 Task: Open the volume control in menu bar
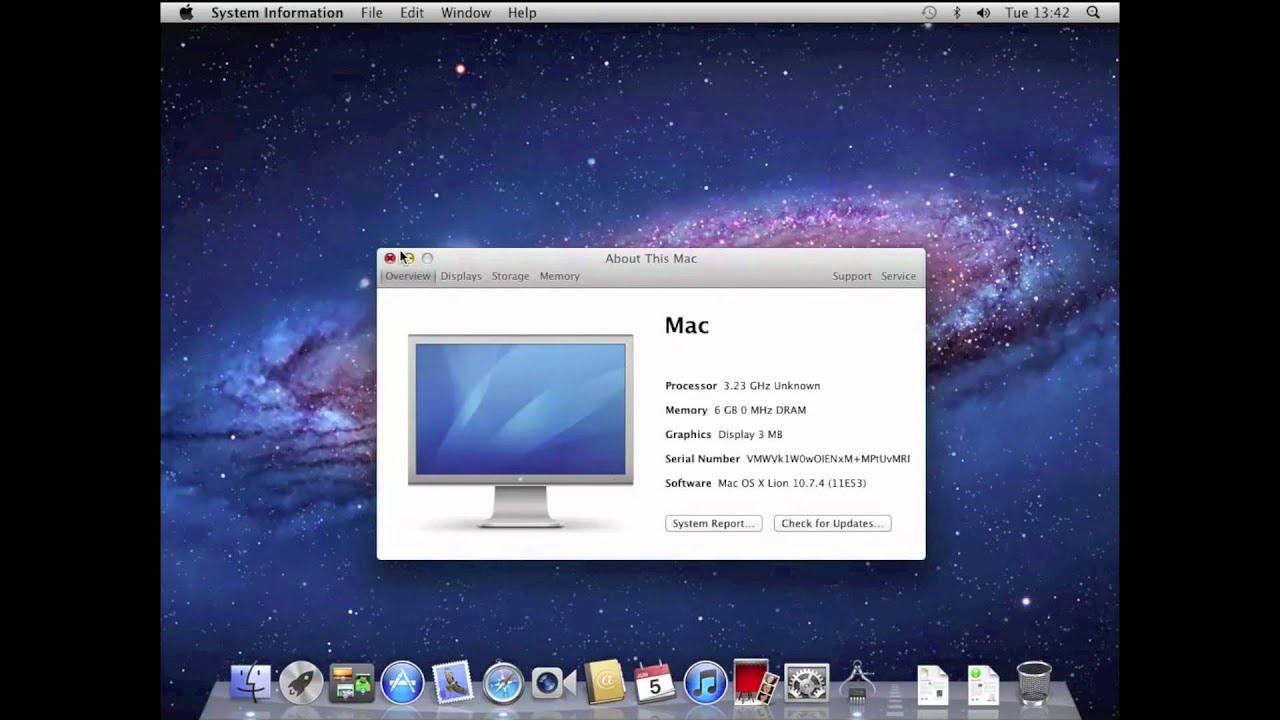[x=983, y=13]
